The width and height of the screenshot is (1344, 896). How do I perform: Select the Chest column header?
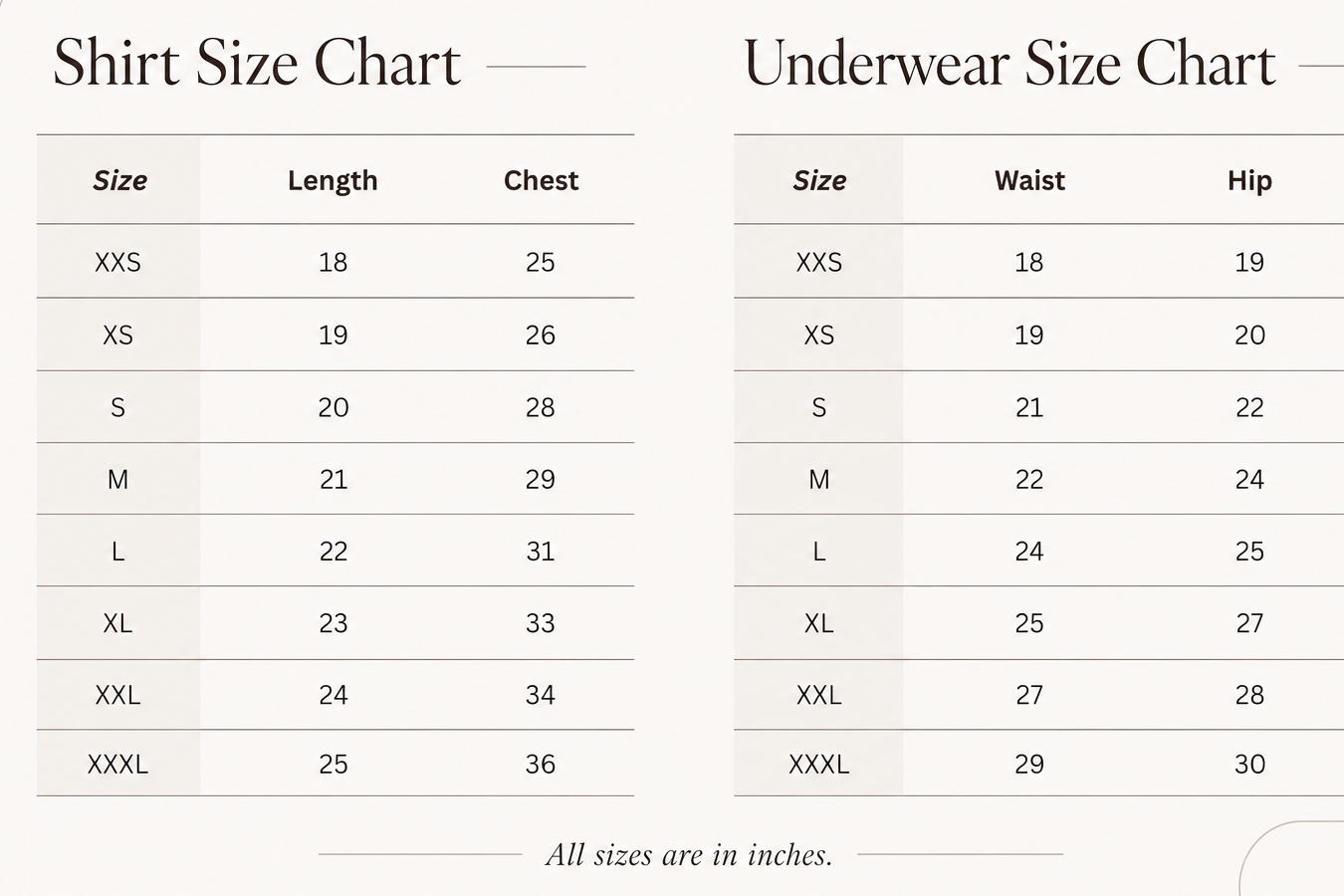(541, 180)
